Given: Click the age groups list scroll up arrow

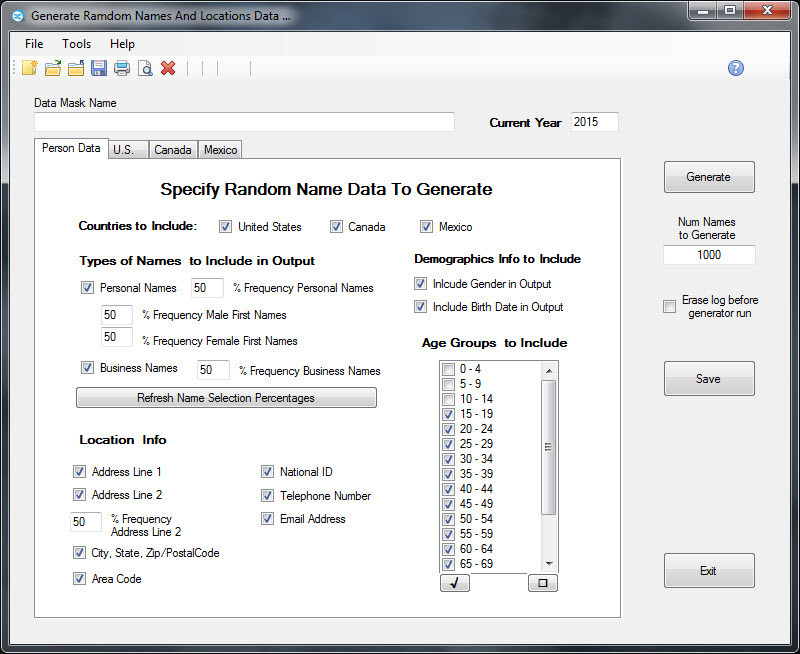Looking at the screenshot, I should pos(549,370).
